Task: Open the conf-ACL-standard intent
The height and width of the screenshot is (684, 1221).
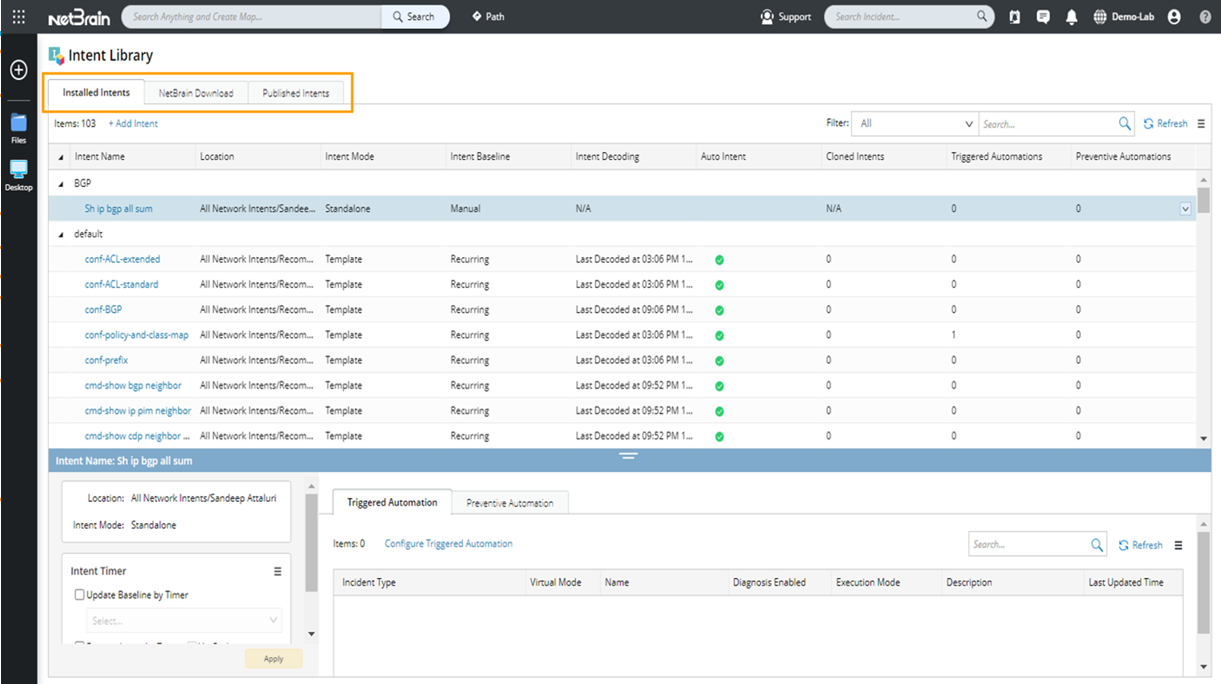Action: tap(121, 285)
